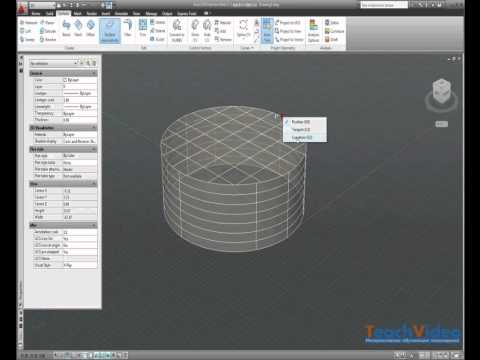Image resolution: width=480 pixels, height=360 pixels.
Task: Select Zebra analysis
Action: click(x=332, y=22)
